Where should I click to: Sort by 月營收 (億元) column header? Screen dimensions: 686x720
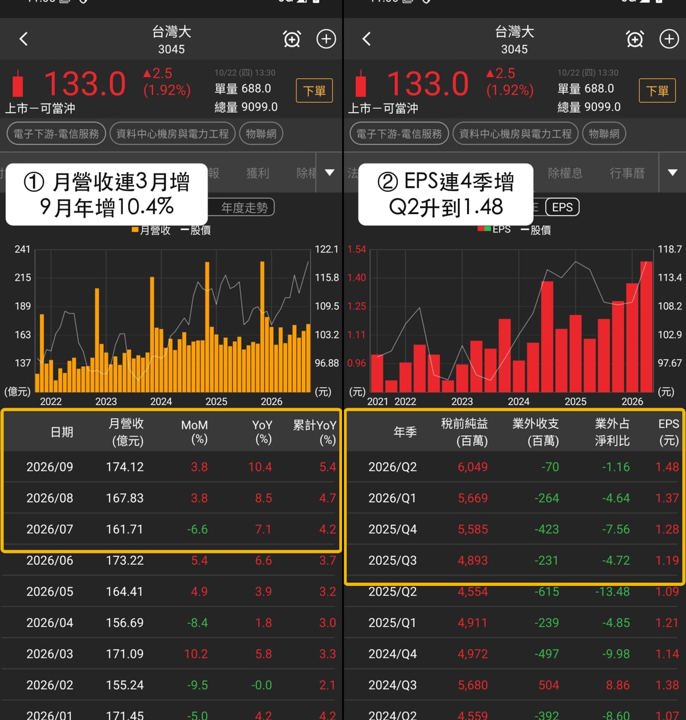126,432
